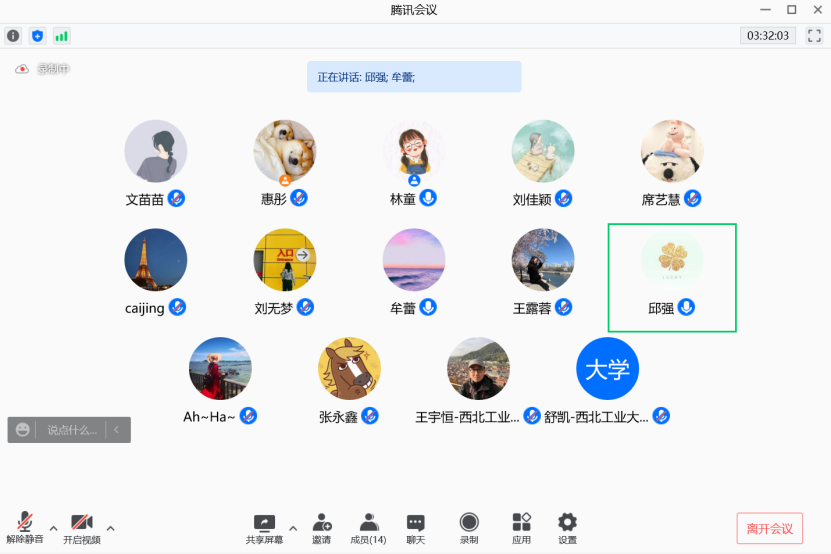
Task: Turn on camera via 开启视频
Action: [82, 527]
